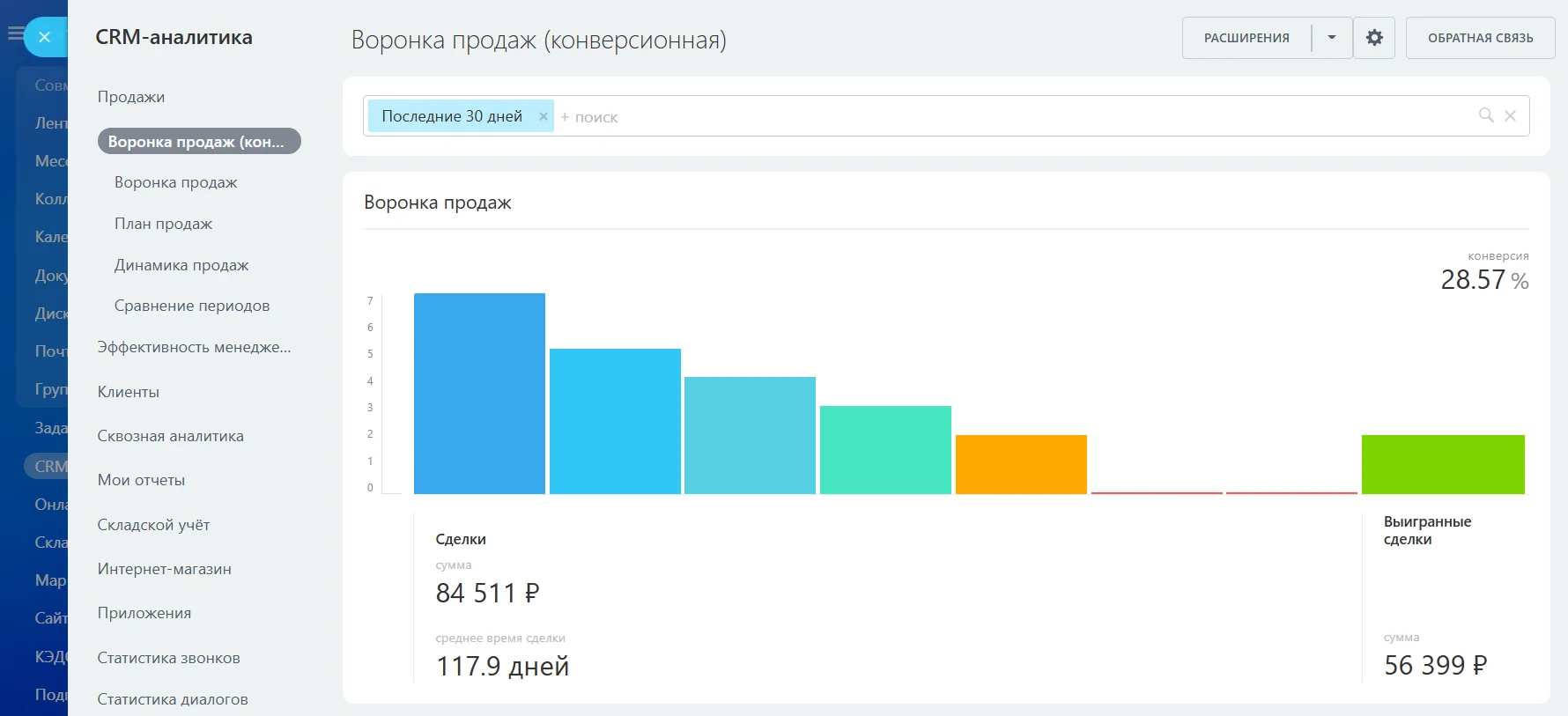Open Сквозная аналитика section
The width and height of the screenshot is (1568, 716).
171,436
